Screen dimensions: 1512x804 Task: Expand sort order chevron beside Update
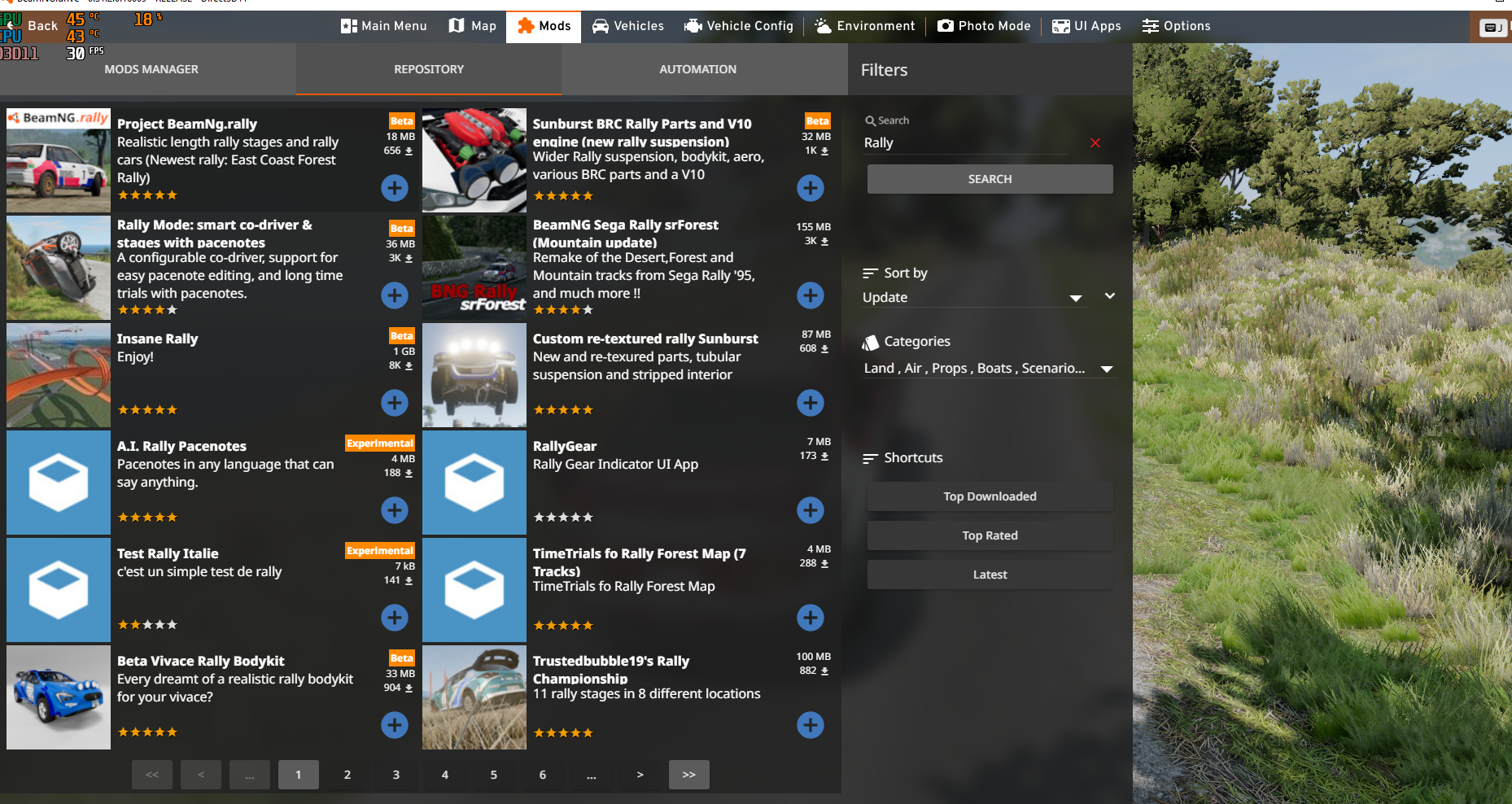click(x=1110, y=296)
